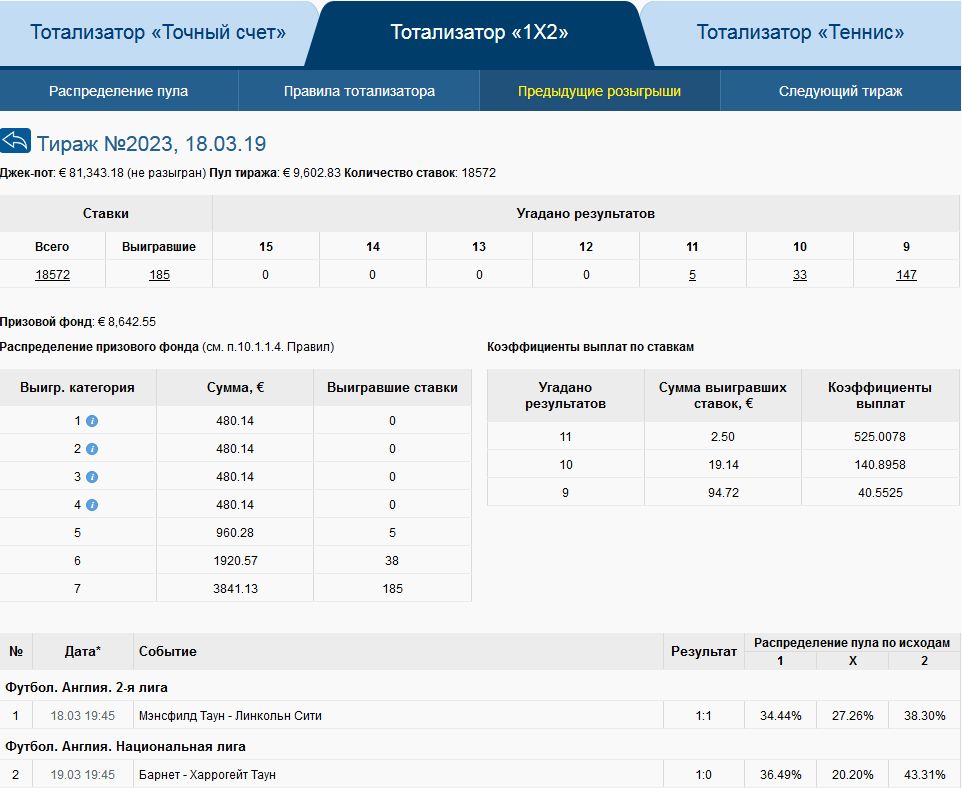Image resolution: width=962 pixels, height=788 pixels.
Task: Click the Мэнсфилд Таун - Линкольн Сити event row
Action: coord(230,715)
